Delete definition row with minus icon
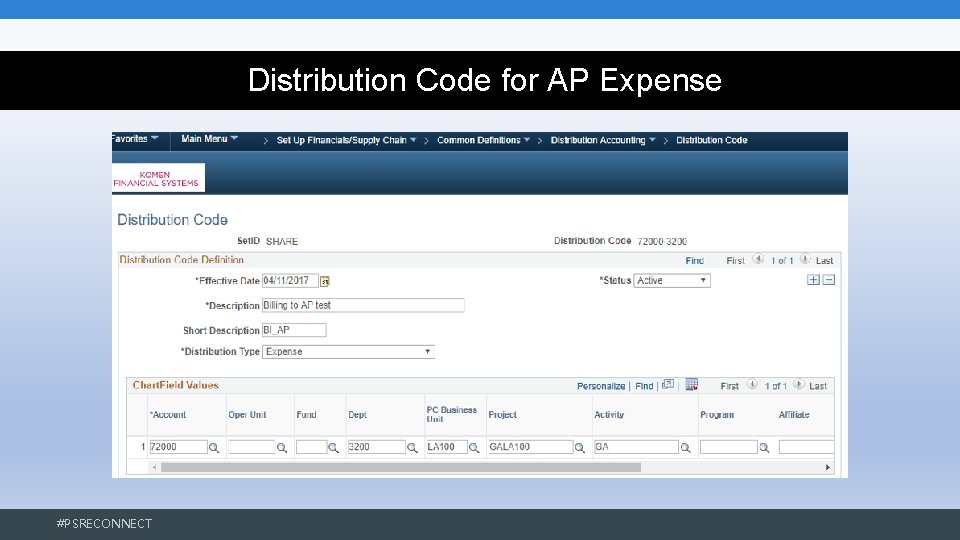Image resolution: width=960 pixels, height=540 pixels. pos(828,280)
